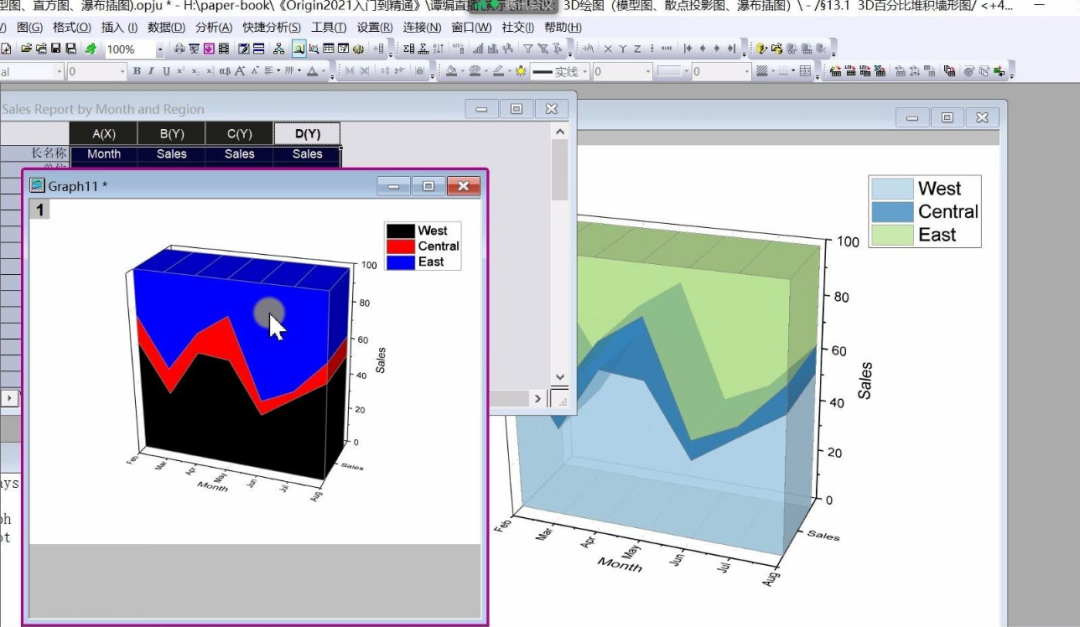1080x627 pixels.
Task: Click the merge graph table icon
Action: [805, 71]
